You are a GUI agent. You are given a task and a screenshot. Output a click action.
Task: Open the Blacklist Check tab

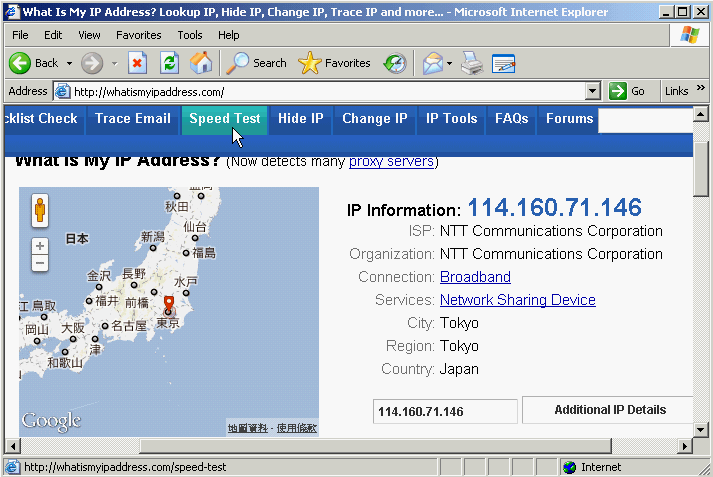click(44, 119)
